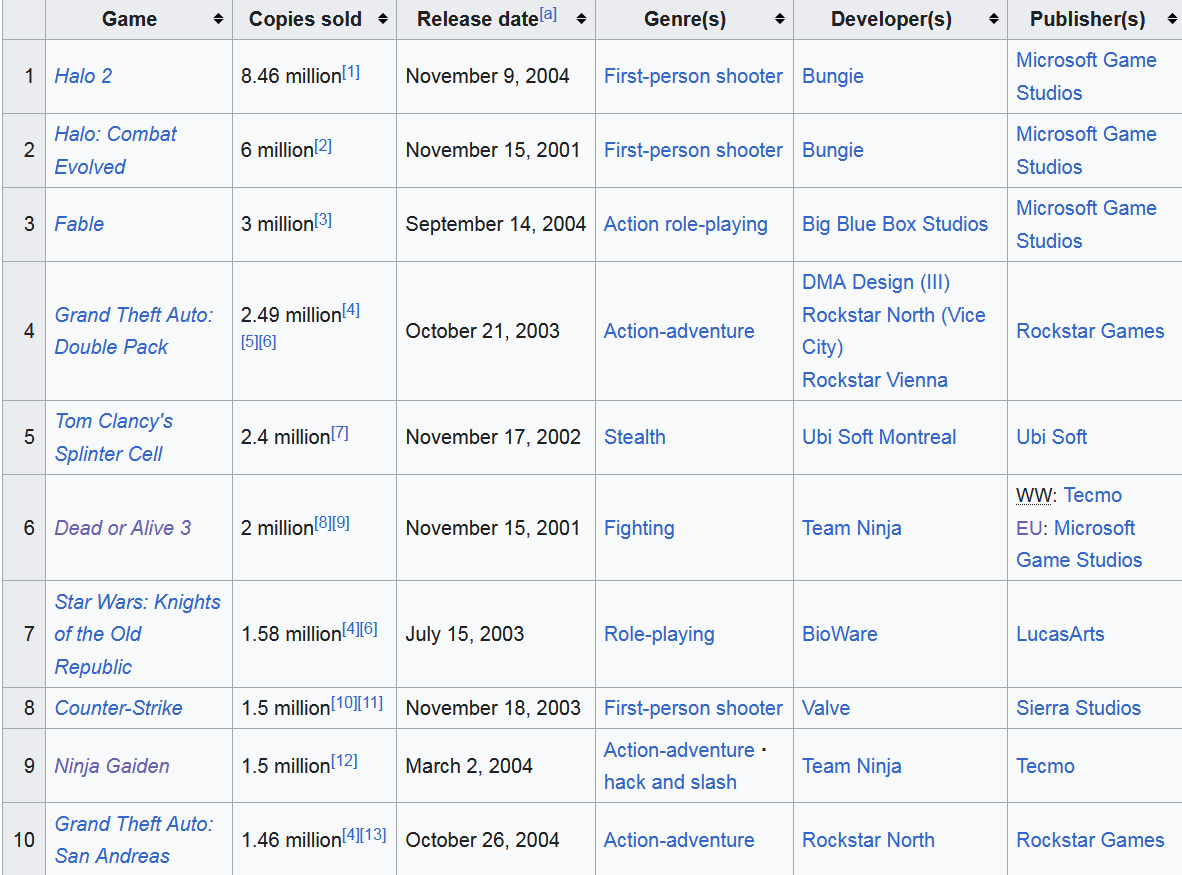This screenshot has height=875, width=1182.
Task: Open the BioWare developer link
Action: 840,634
